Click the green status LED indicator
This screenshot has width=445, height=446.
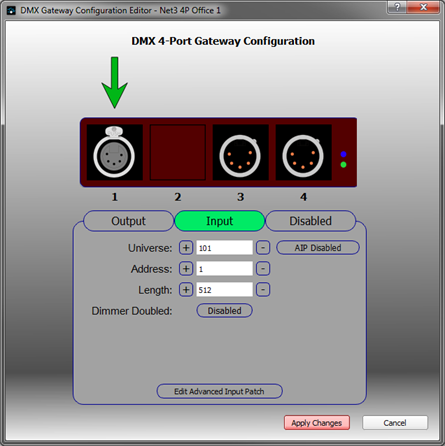343,165
